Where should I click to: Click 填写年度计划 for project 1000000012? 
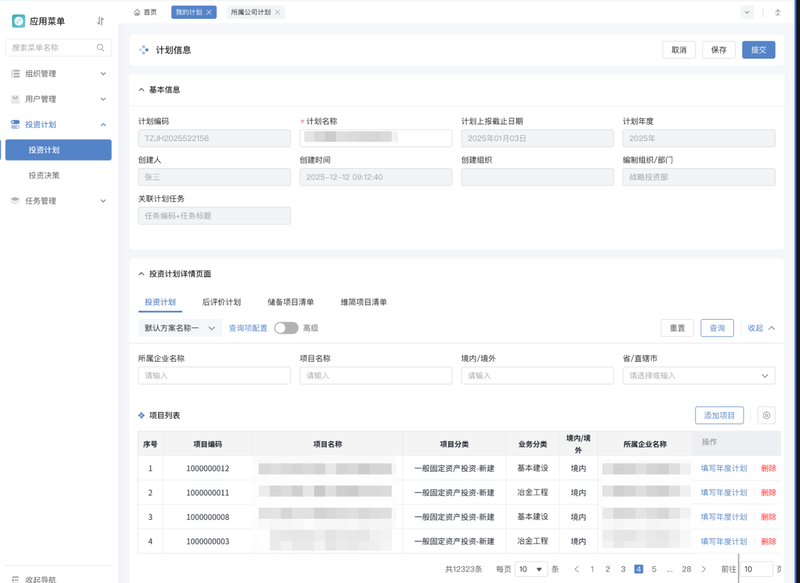coord(724,468)
